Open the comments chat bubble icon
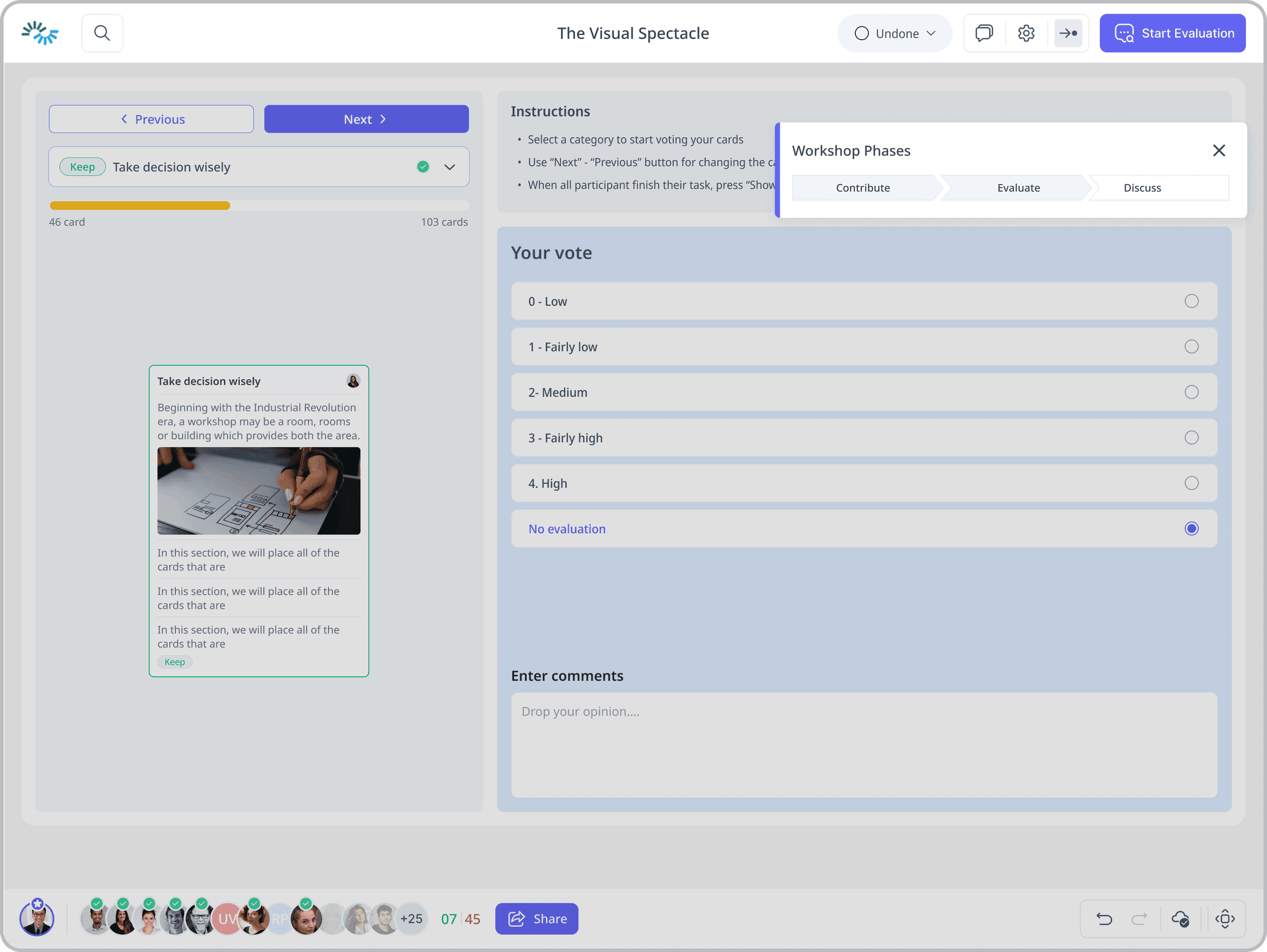The width and height of the screenshot is (1267, 952). pos(984,33)
